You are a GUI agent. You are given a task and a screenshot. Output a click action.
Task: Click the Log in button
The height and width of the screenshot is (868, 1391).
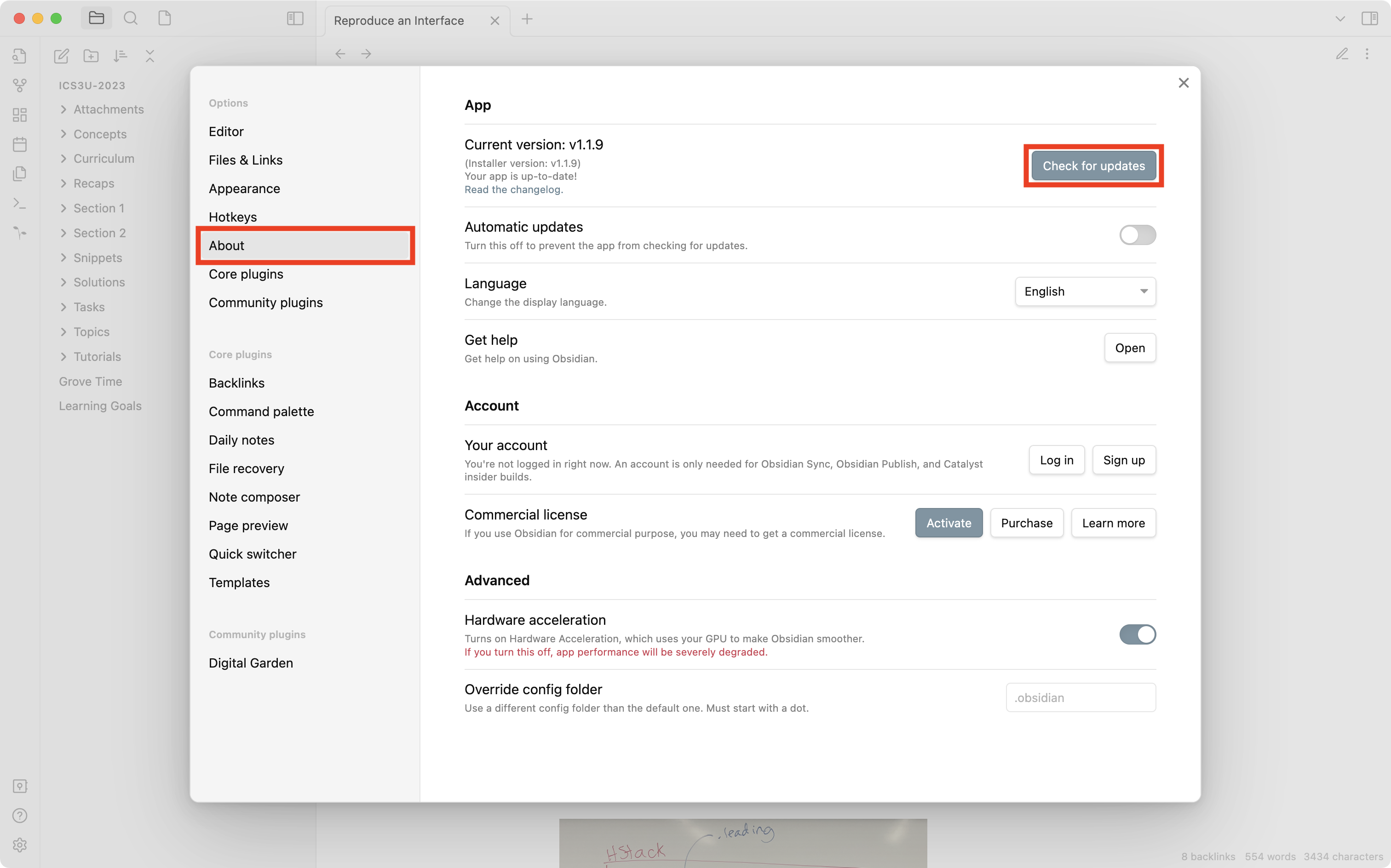click(1056, 460)
